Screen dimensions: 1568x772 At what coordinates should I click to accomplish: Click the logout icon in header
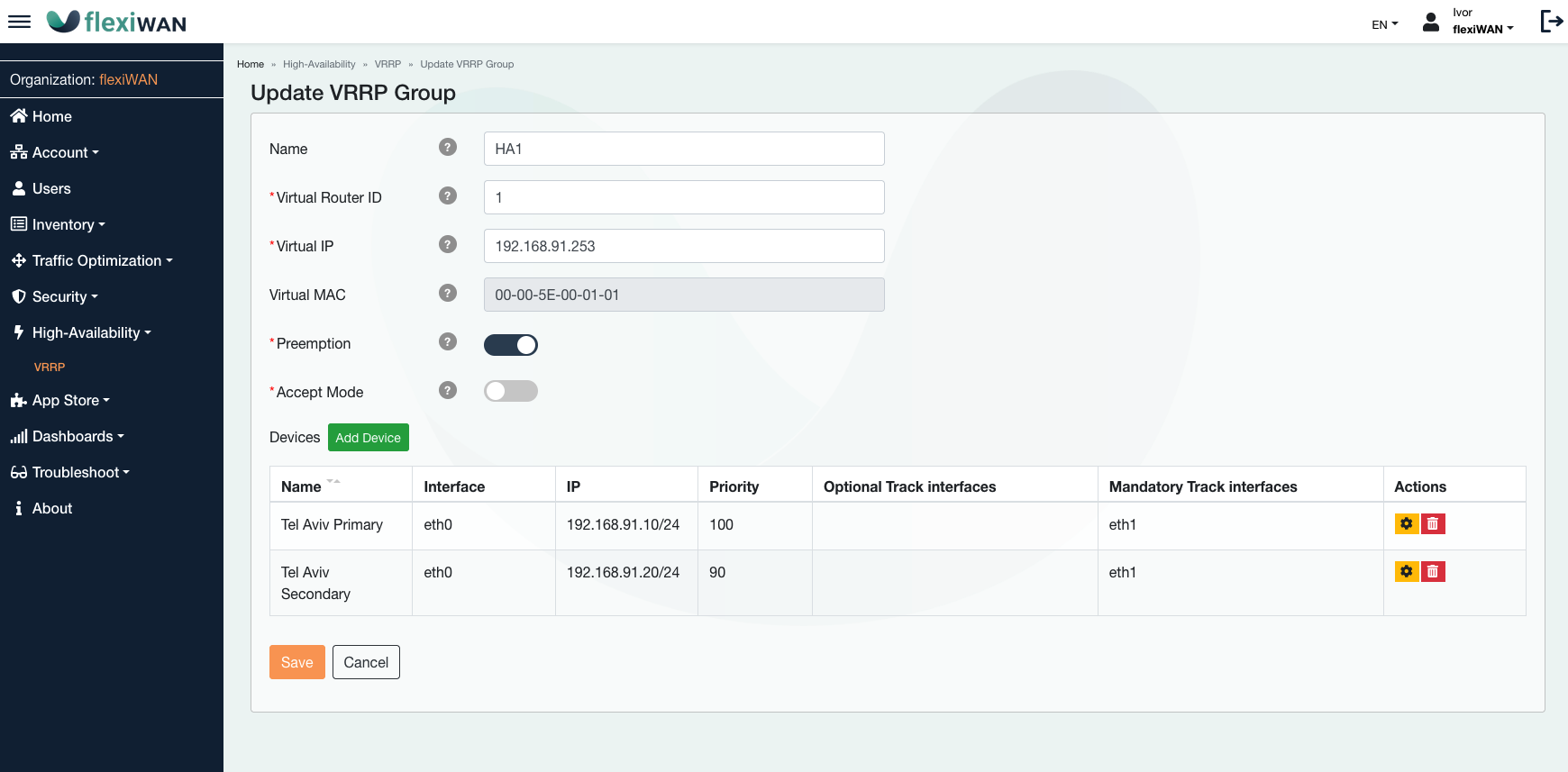point(1551,22)
